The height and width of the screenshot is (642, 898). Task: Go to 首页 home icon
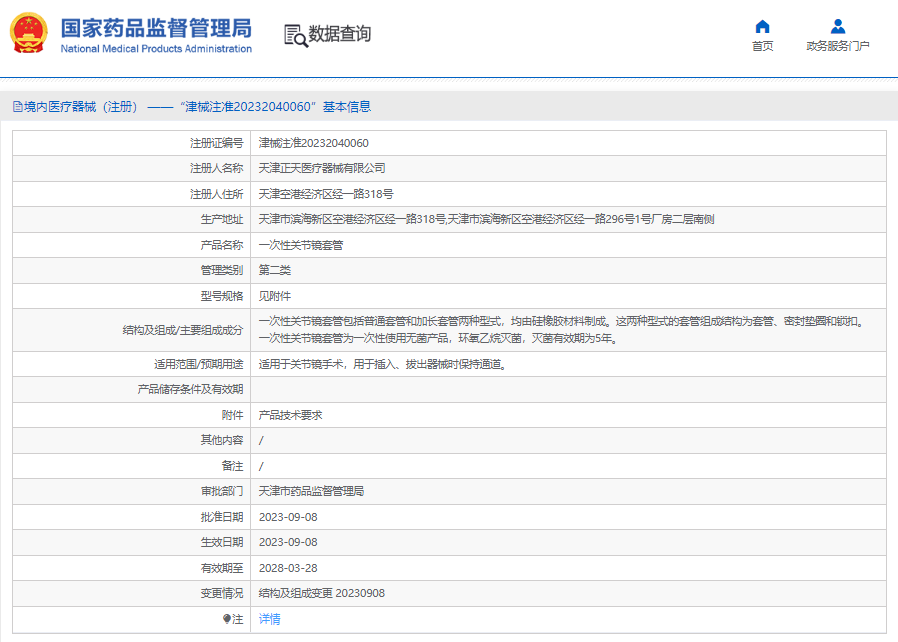point(762,26)
